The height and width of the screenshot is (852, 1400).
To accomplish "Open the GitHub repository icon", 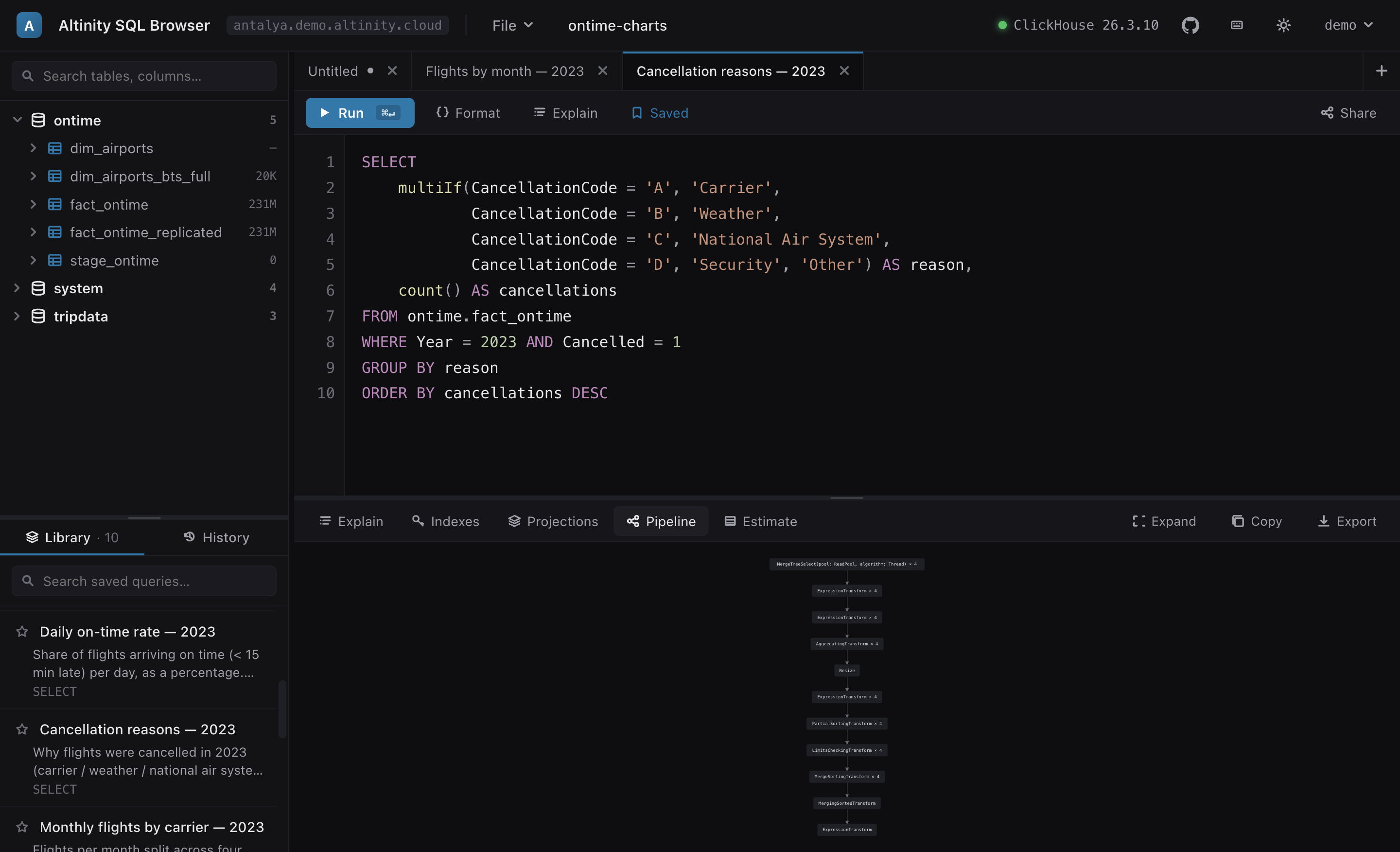I will click(1190, 25).
